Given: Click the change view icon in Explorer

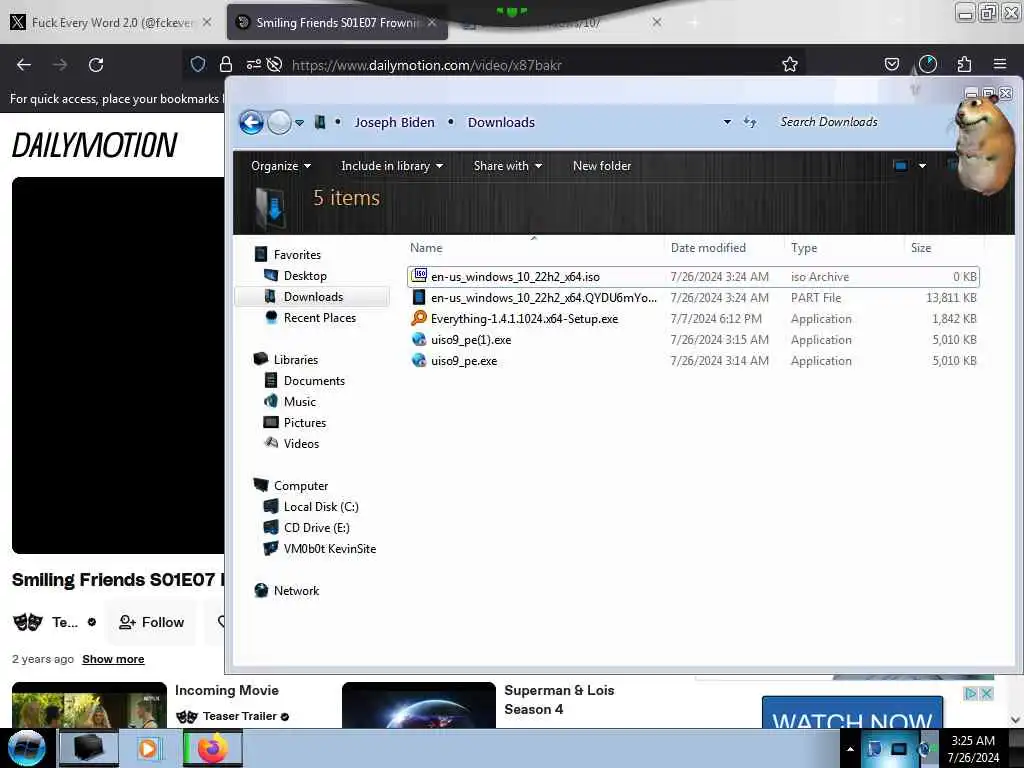Looking at the screenshot, I should 900,166.
